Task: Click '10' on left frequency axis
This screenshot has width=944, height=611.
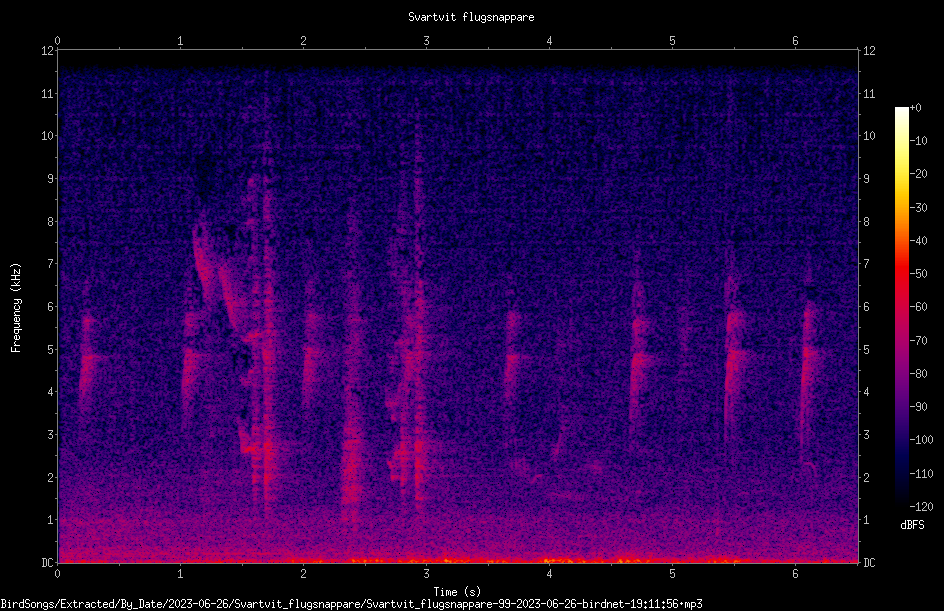Action: click(x=48, y=136)
